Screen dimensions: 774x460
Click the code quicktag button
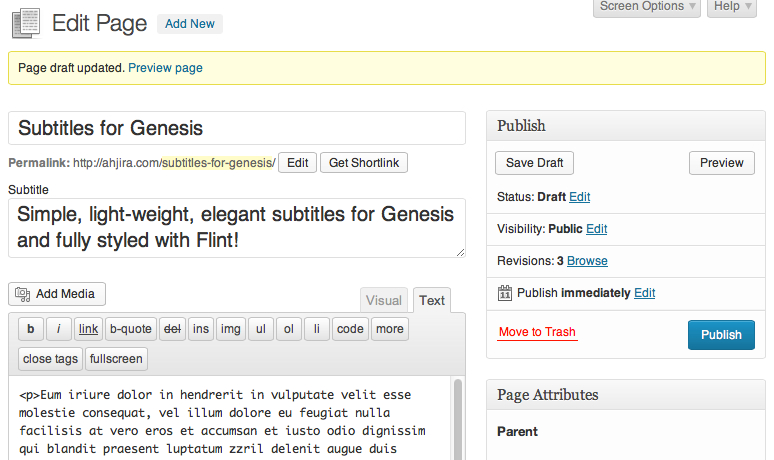350,329
